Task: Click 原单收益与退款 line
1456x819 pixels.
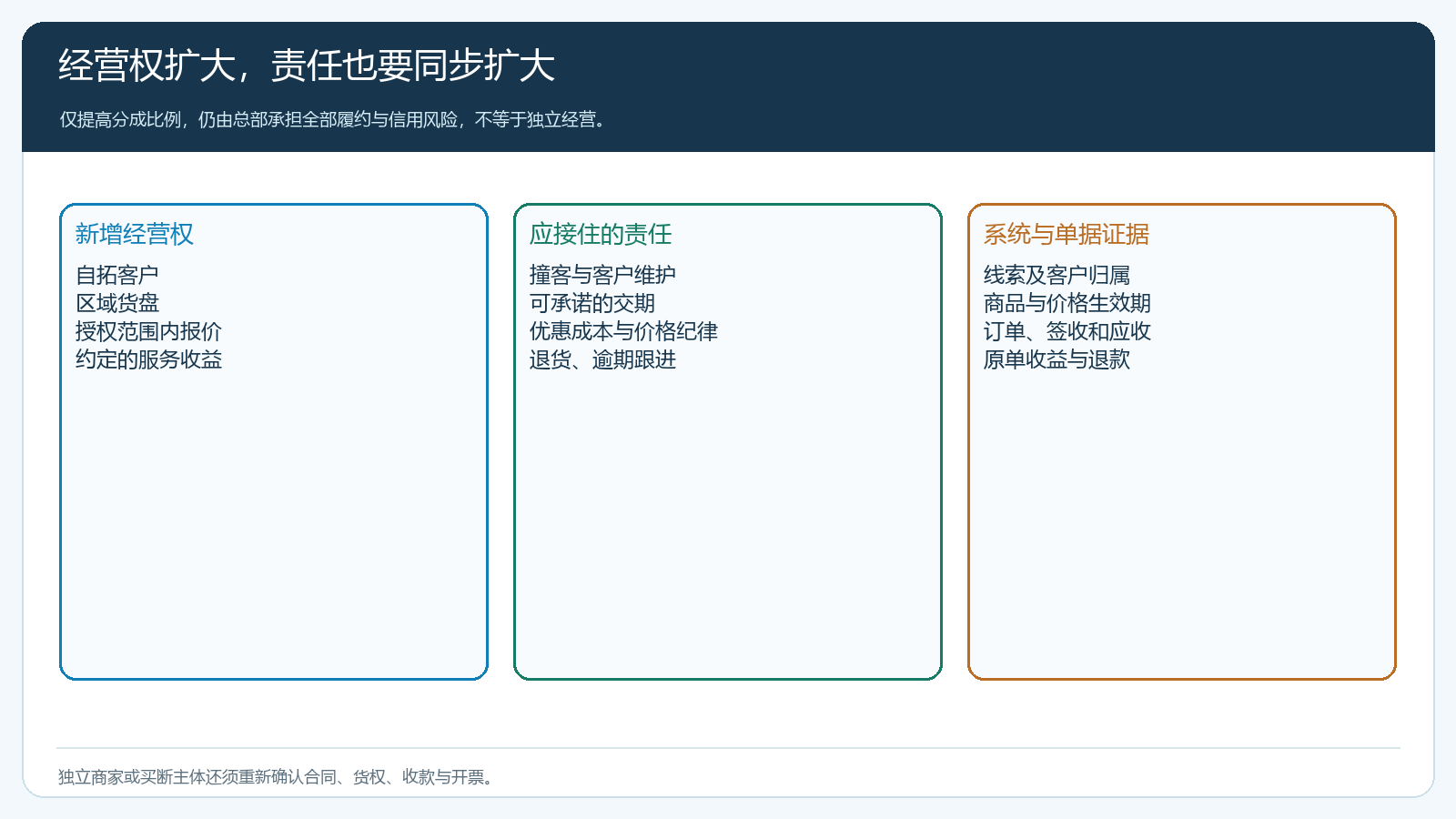Action: tap(1057, 359)
